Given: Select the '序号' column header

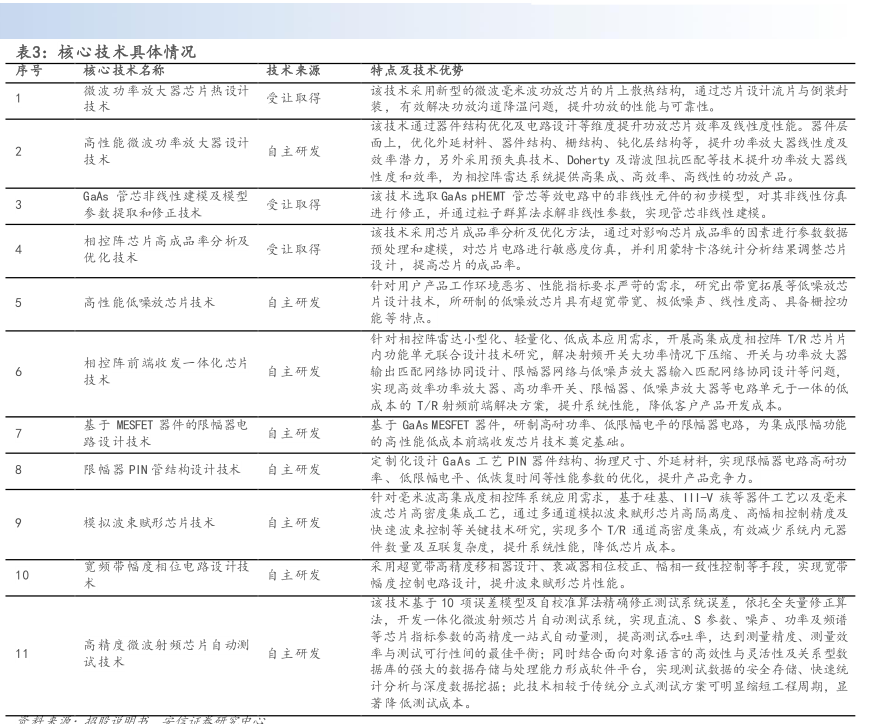Looking at the screenshot, I should pos(29,71).
